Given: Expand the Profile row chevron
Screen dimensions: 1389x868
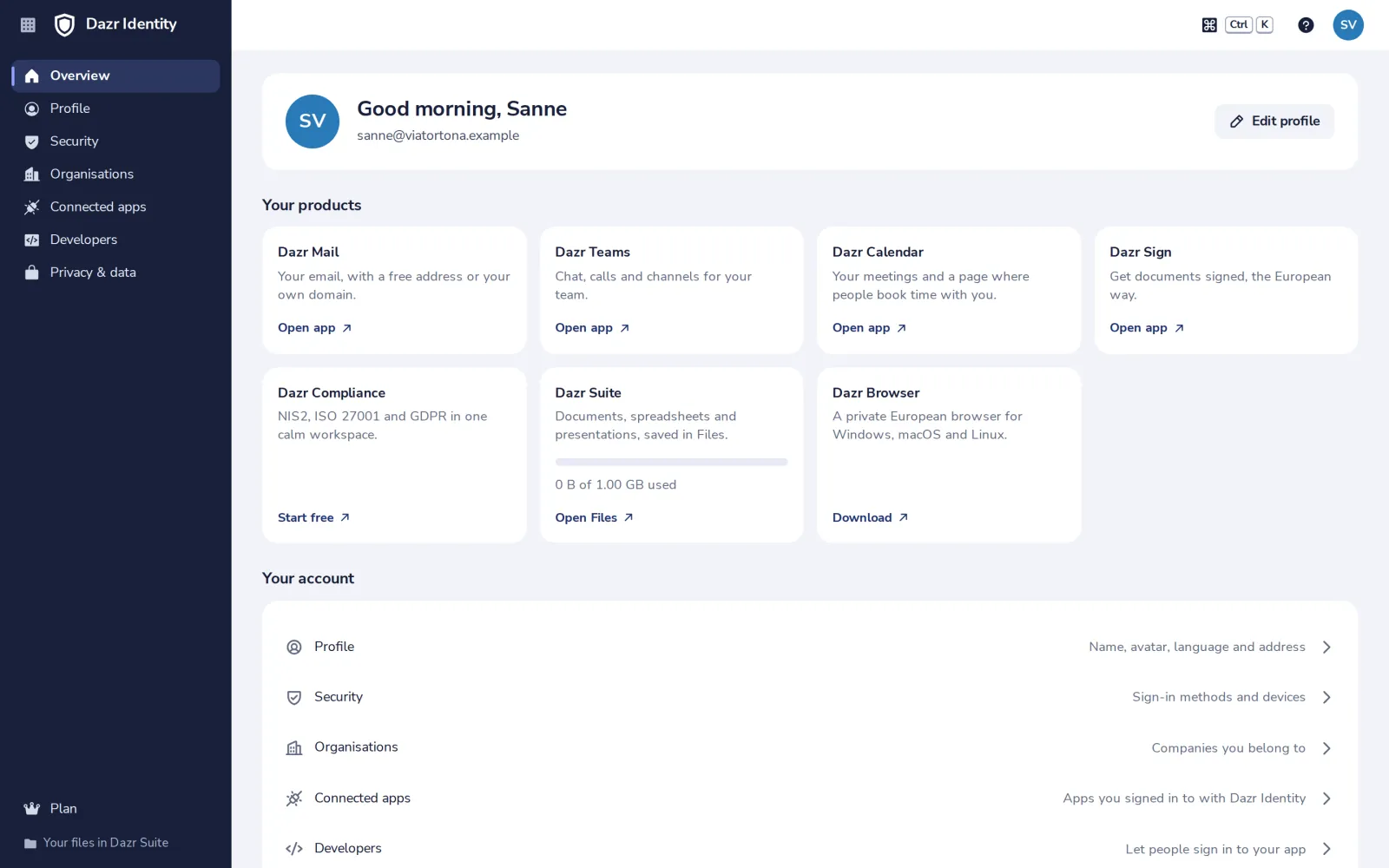Looking at the screenshot, I should (1326, 648).
